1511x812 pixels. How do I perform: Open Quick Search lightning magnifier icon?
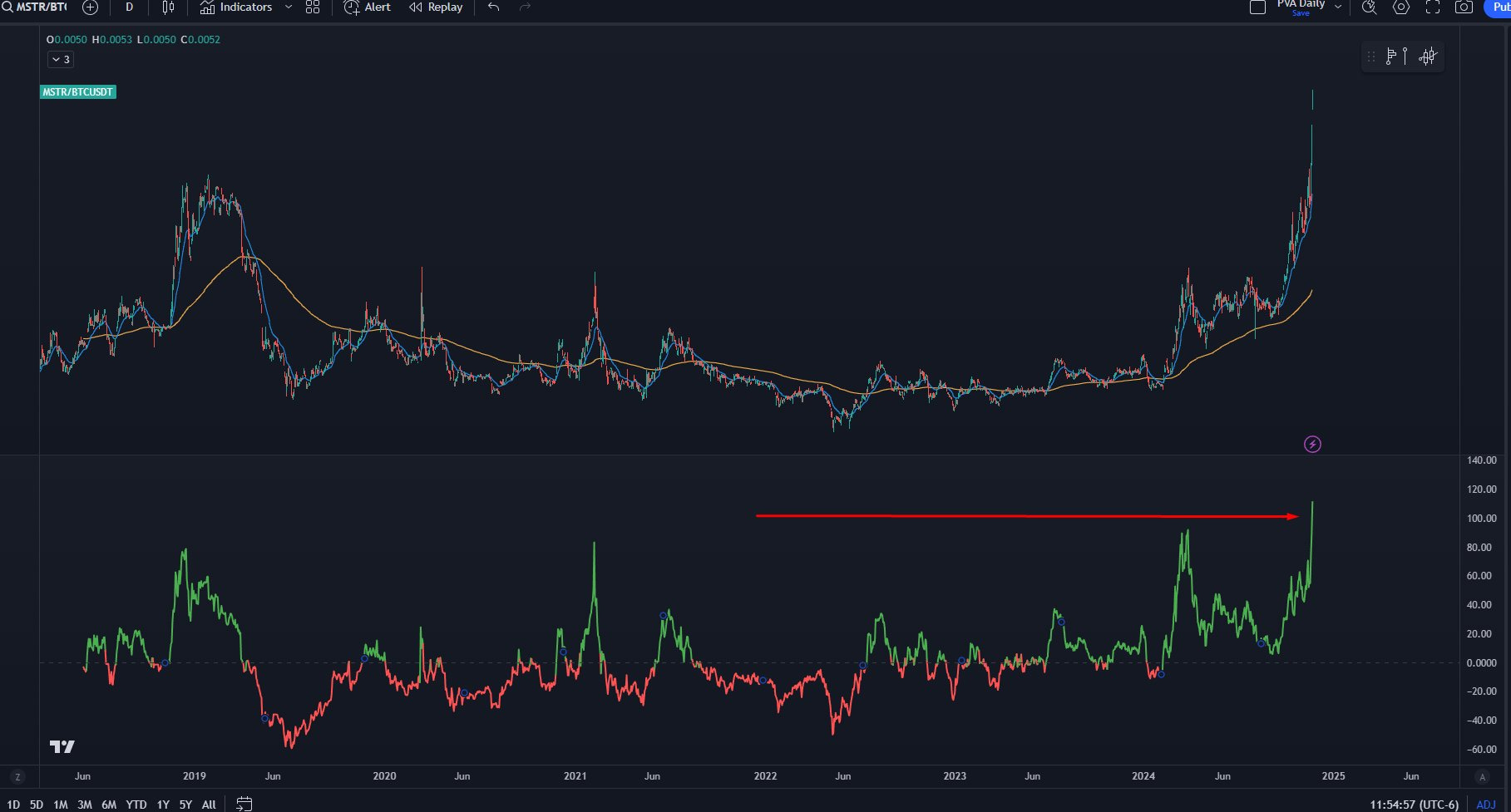[1369, 7]
